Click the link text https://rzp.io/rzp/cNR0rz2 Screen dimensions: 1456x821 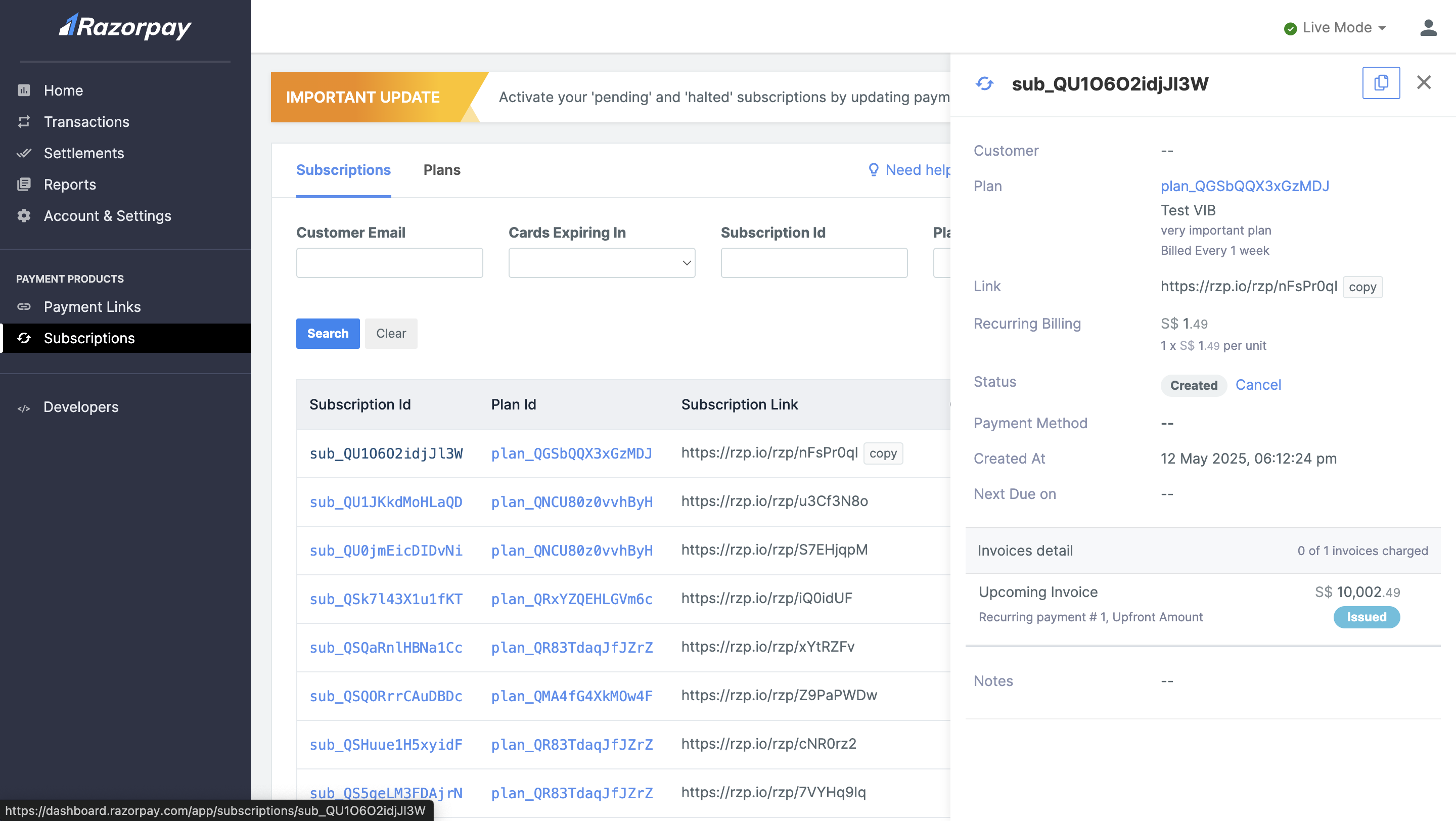[x=768, y=744]
